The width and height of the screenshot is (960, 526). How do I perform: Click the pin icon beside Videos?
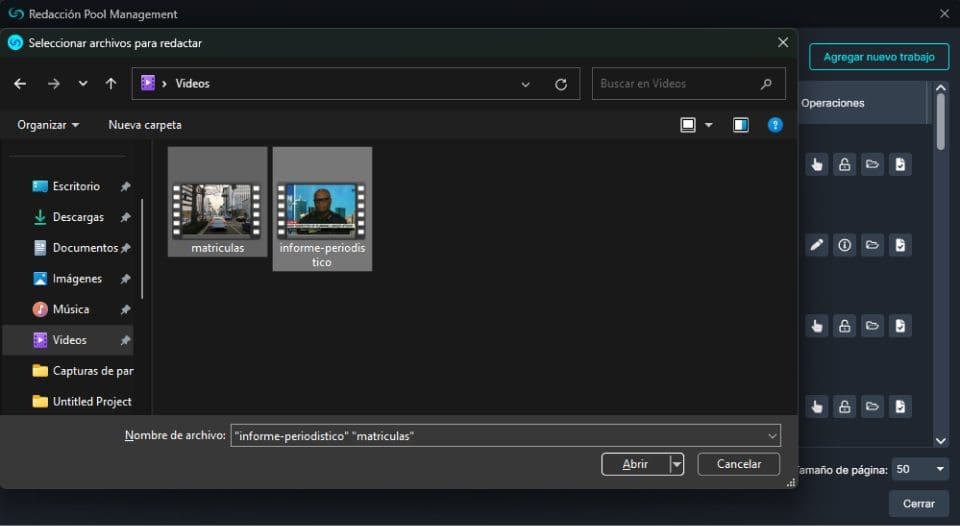(125, 340)
